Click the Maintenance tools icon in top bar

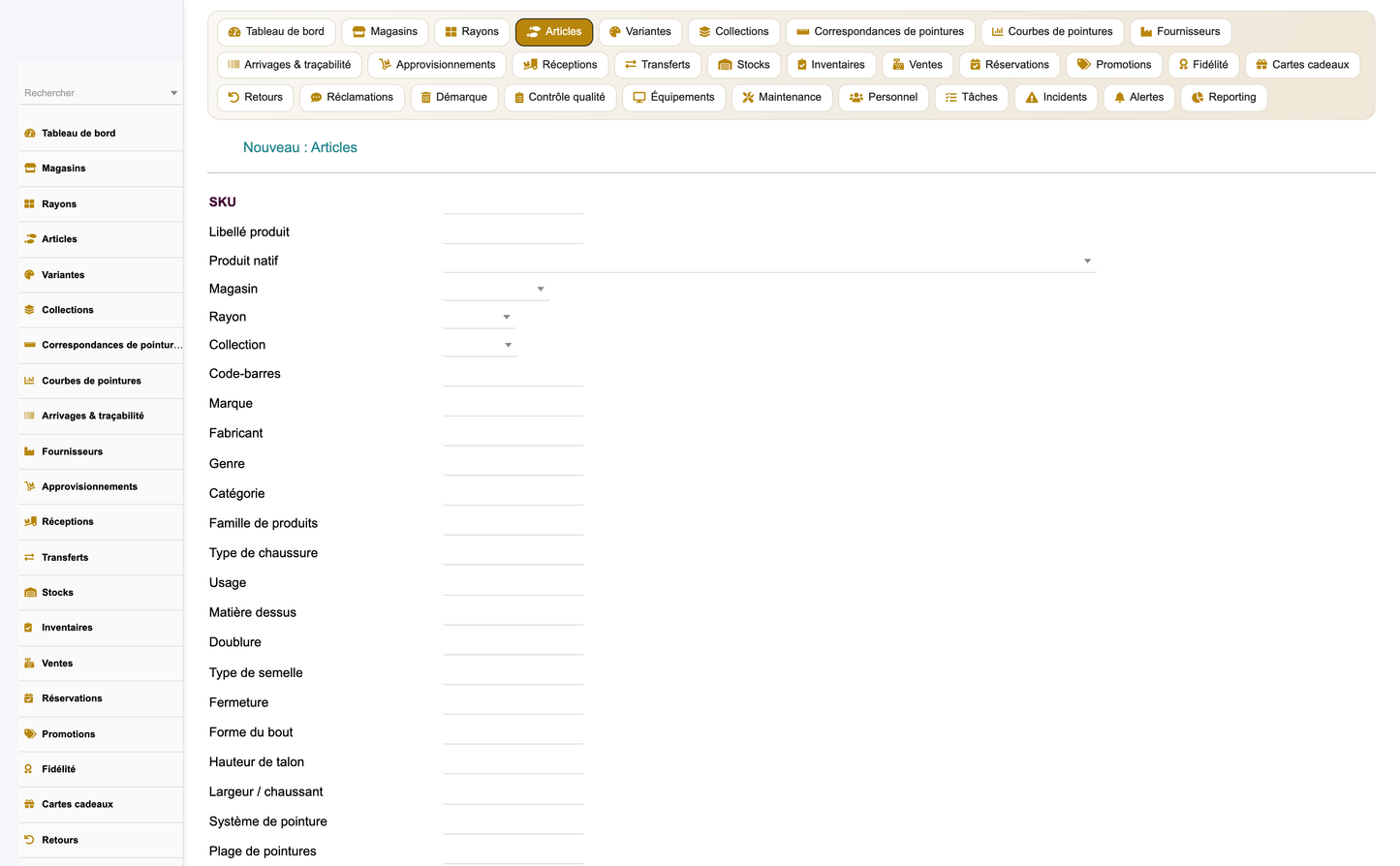pos(748,98)
